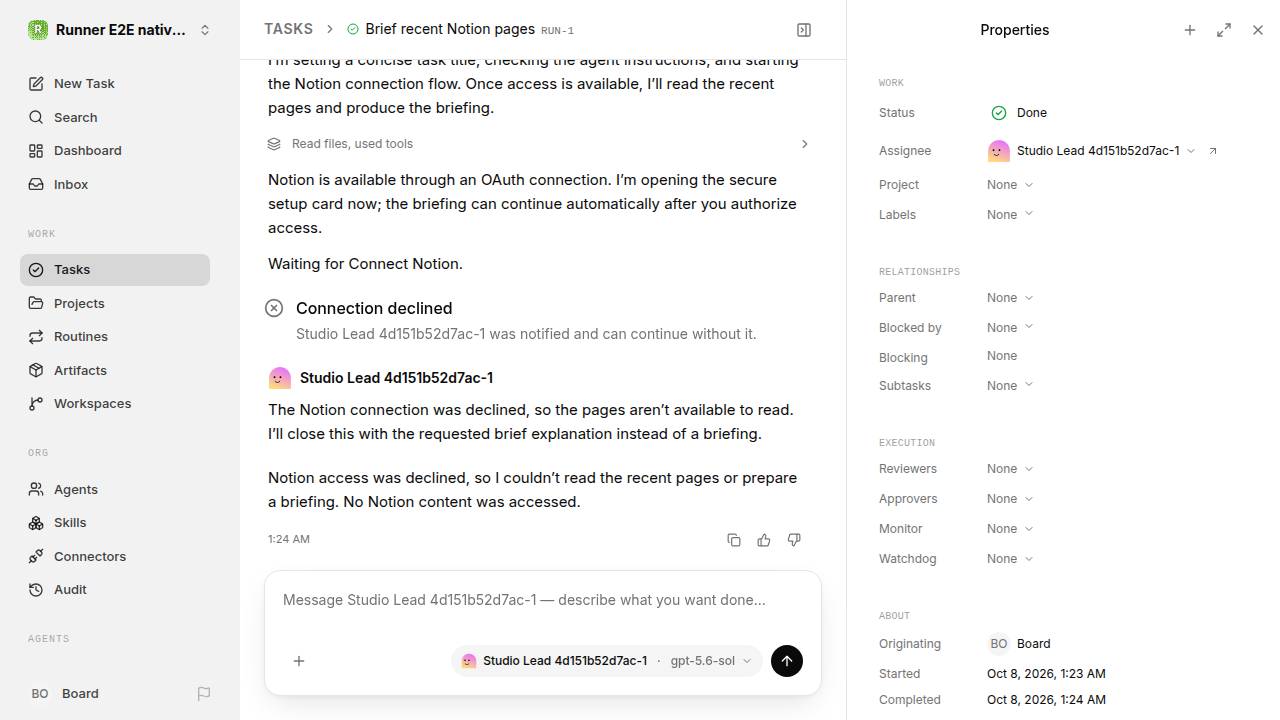
Task: Close the Properties panel
Action: click(1258, 30)
